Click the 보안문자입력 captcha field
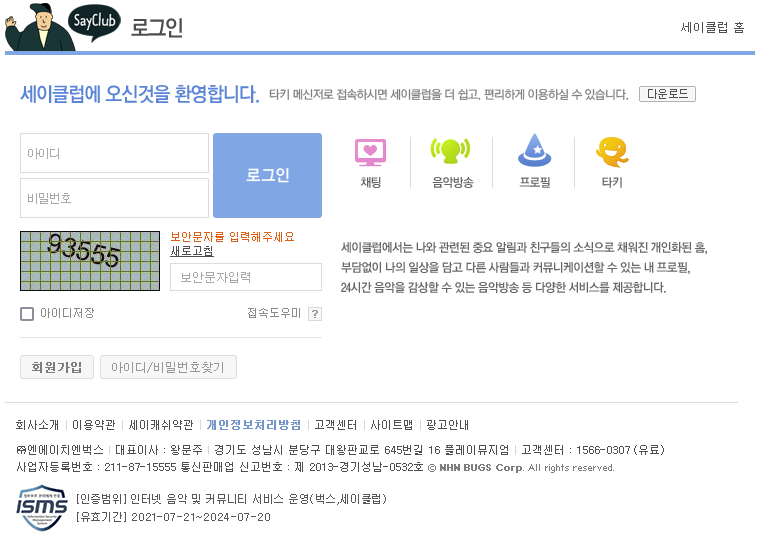773x554 pixels. click(x=246, y=277)
